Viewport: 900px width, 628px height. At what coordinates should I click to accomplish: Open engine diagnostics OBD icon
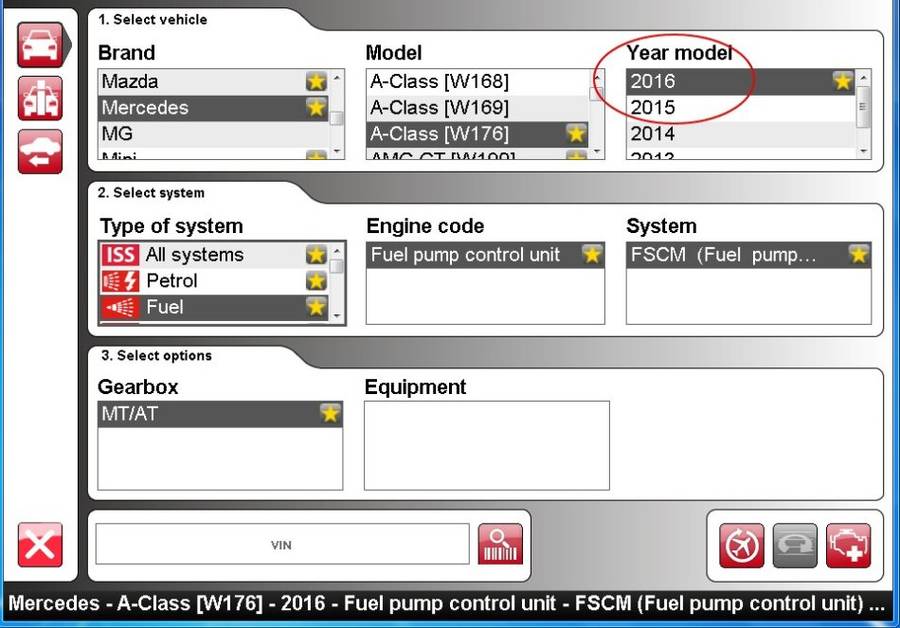848,545
